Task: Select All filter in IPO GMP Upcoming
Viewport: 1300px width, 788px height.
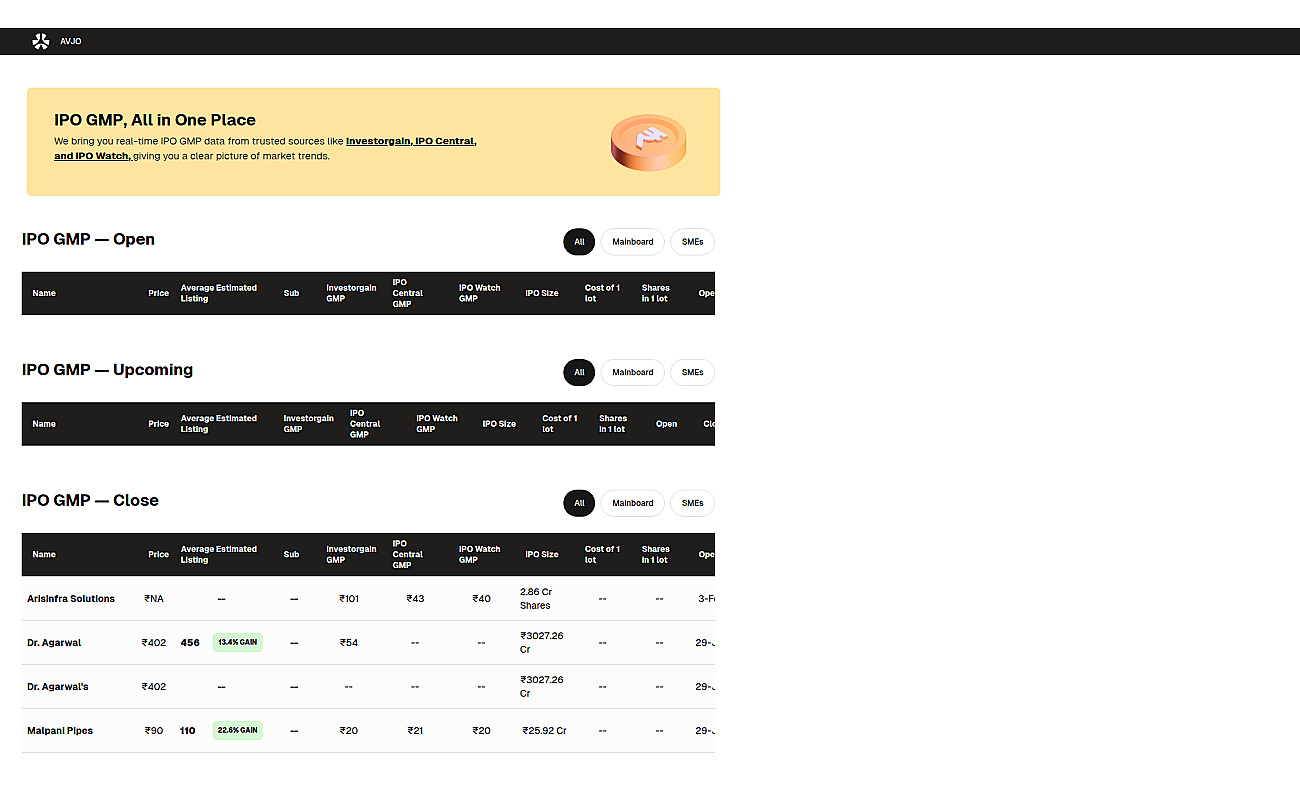Action: click(x=579, y=372)
